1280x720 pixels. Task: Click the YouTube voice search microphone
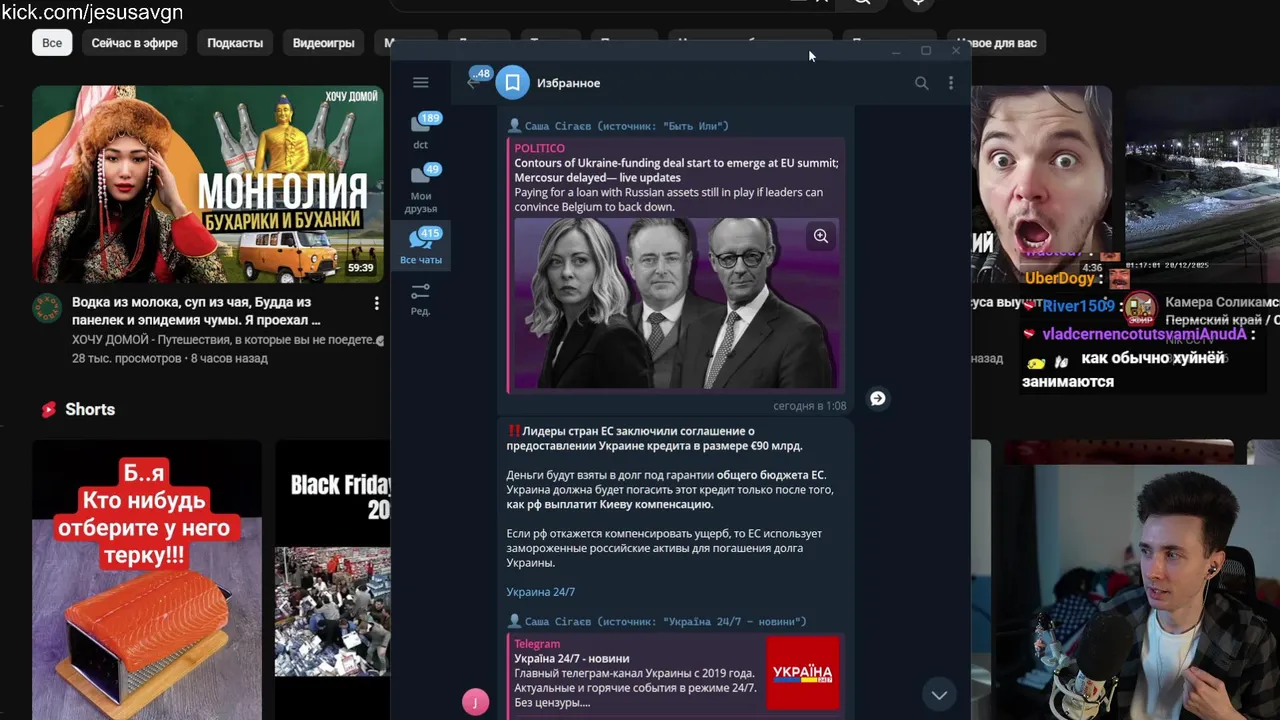(x=918, y=3)
